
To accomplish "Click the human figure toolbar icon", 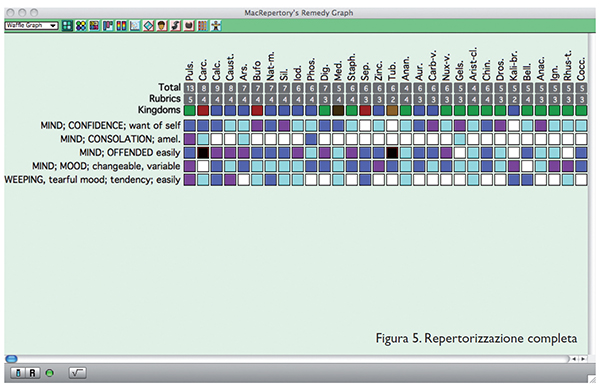I will tap(216, 26).
